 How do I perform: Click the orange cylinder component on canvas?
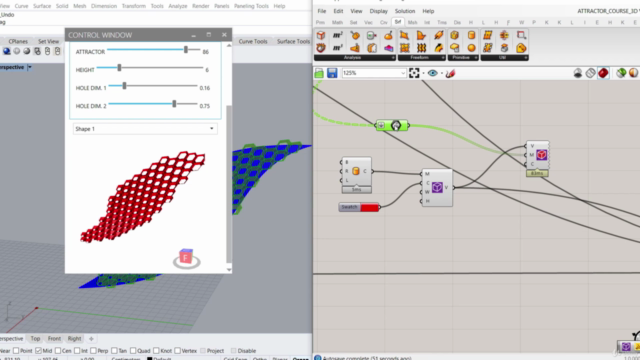pos(356,171)
